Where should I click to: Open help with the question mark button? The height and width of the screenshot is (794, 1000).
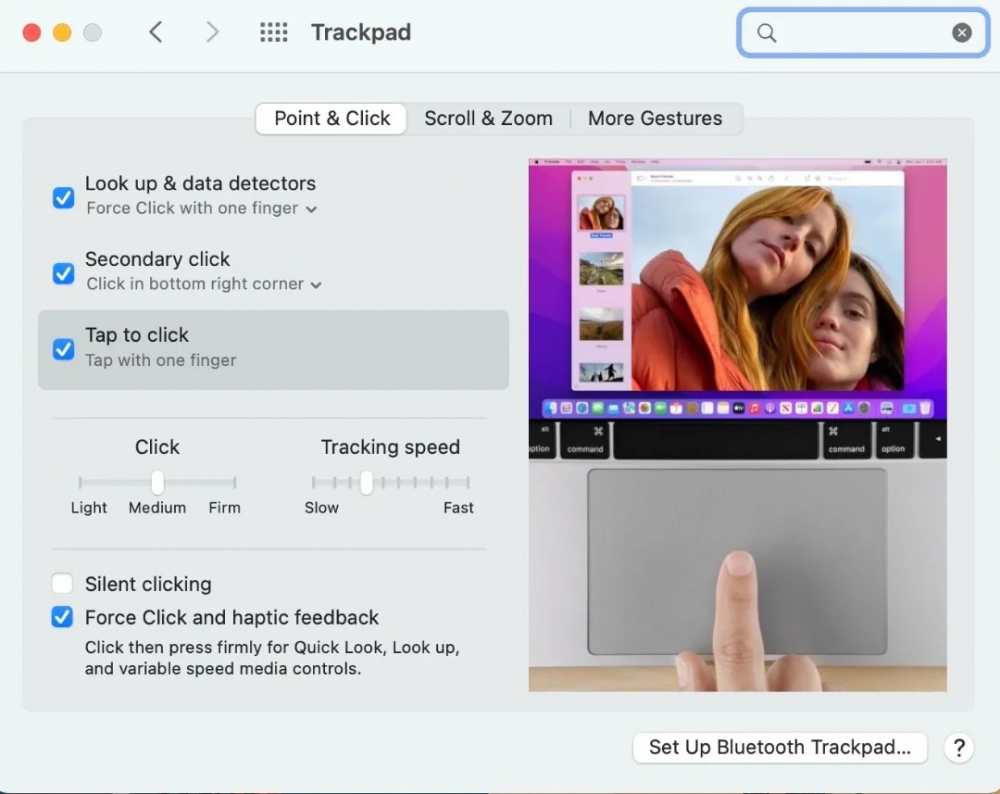(958, 748)
